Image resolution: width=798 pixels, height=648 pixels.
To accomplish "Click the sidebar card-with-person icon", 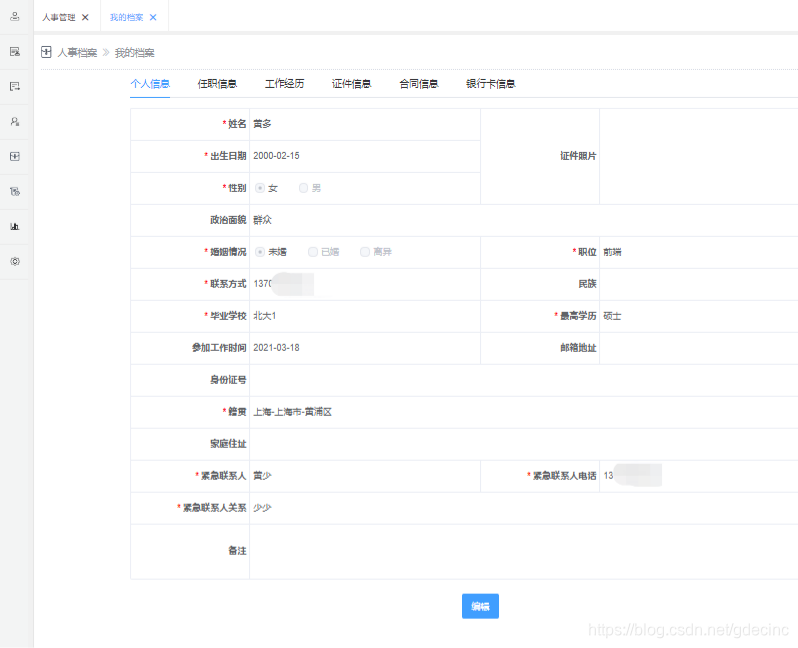I will pyautogui.click(x=15, y=51).
